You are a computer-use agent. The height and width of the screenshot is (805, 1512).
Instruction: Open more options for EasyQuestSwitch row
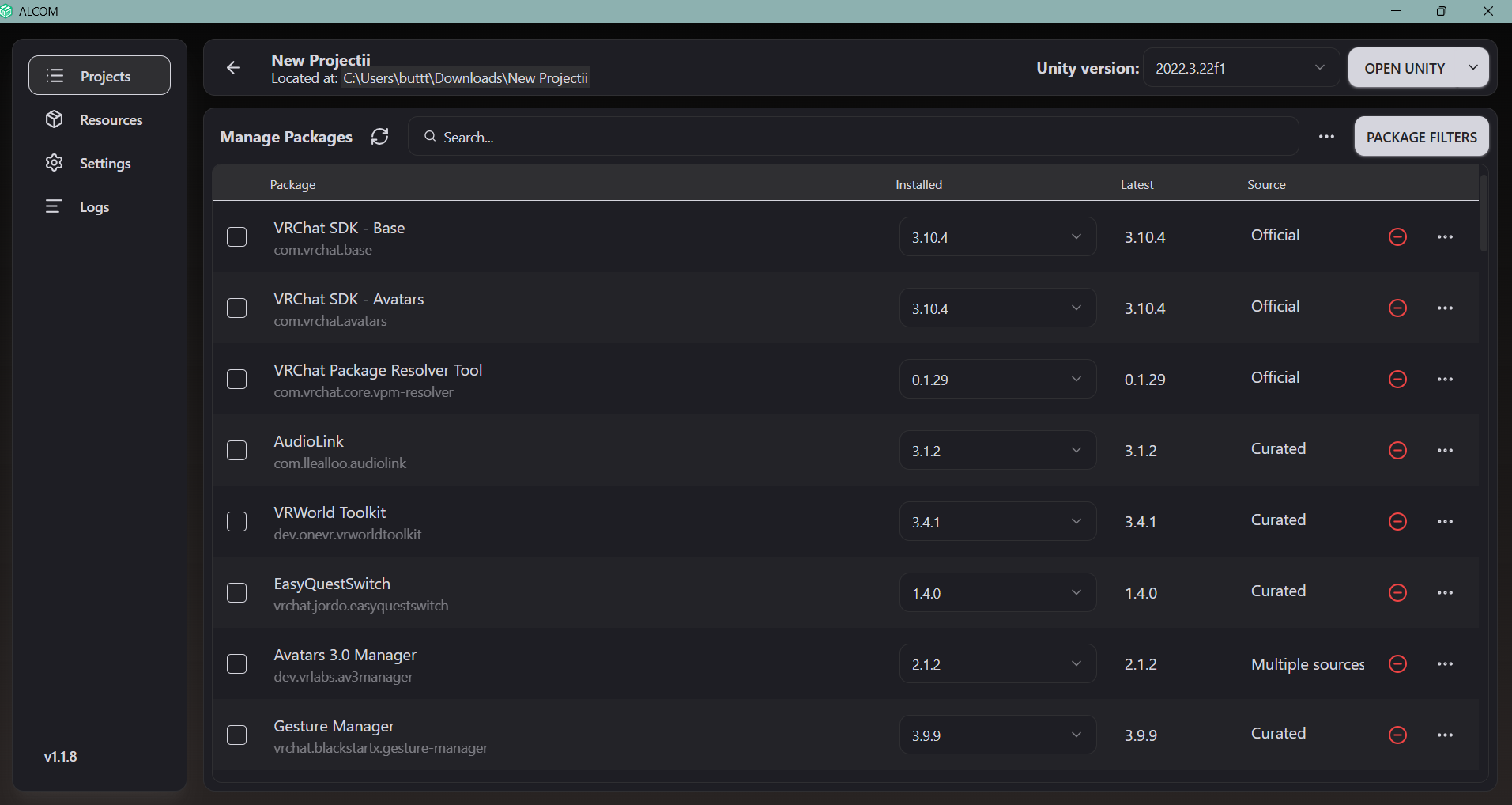pos(1445,592)
